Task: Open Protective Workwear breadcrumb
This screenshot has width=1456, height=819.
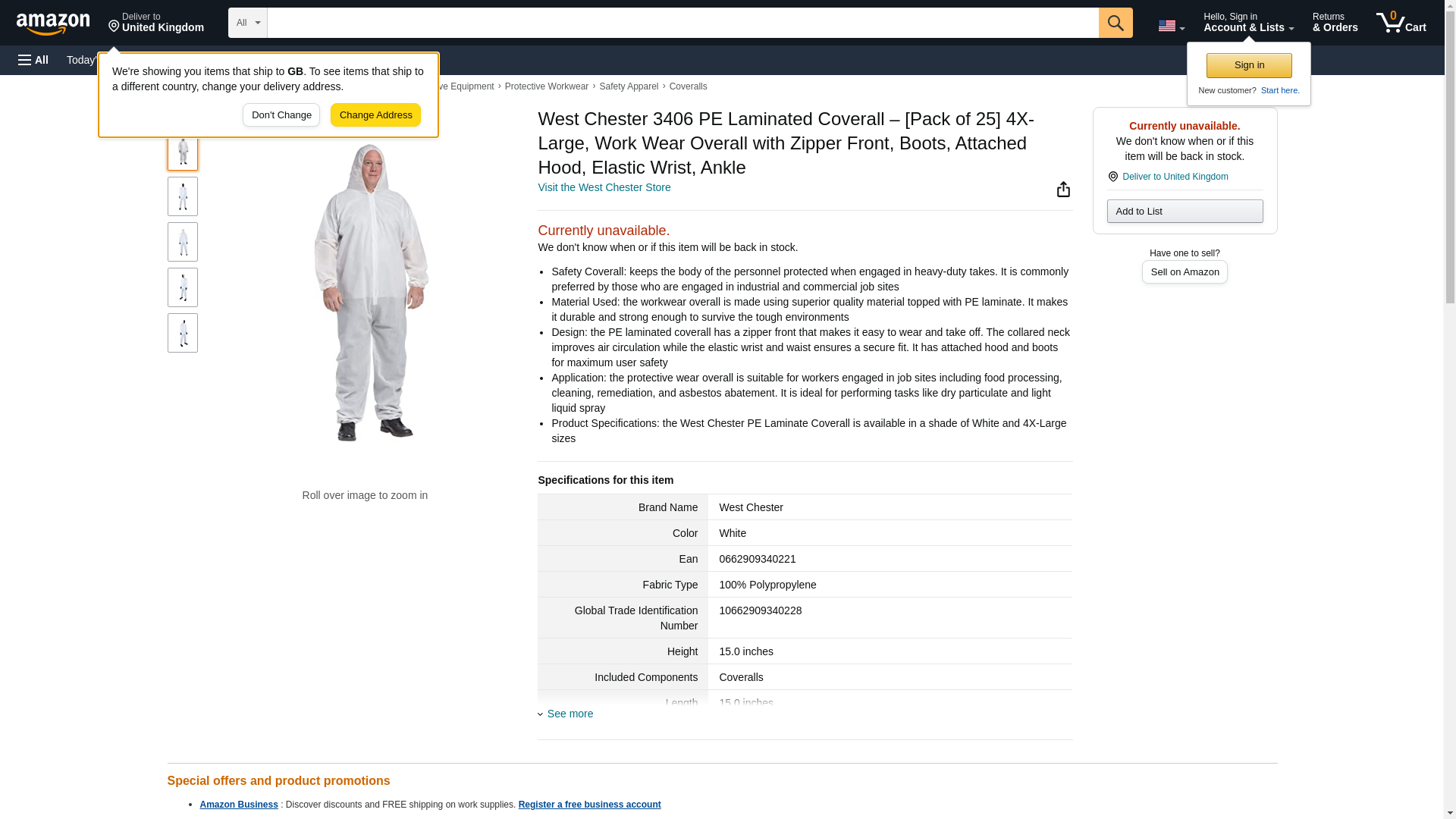Action: (546, 86)
